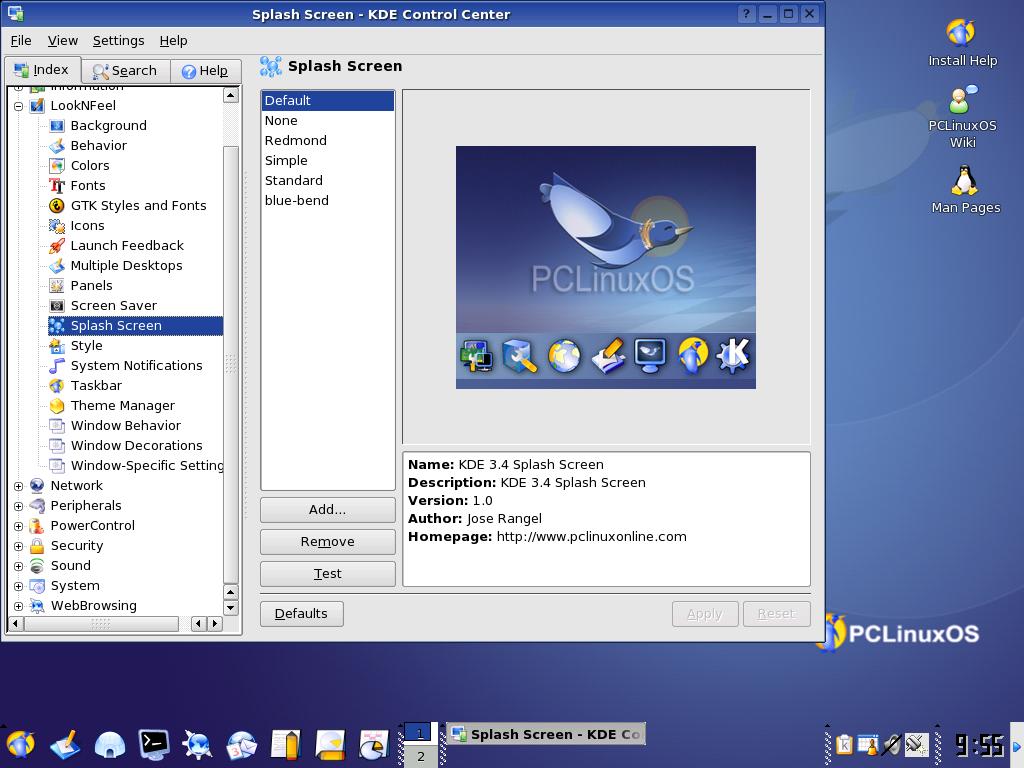Select the Standard splash theme
This screenshot has height=768, width=1024.
click(327, 180)
